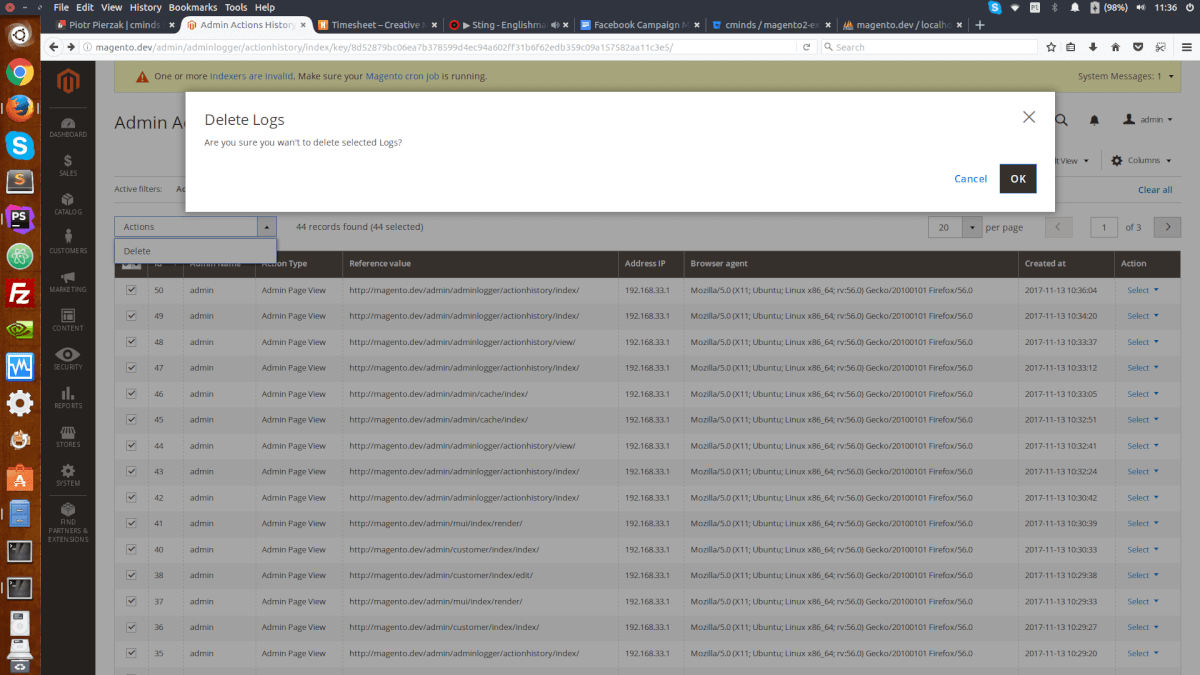Open the Sales section in sidebar

(x=68, y=165)
